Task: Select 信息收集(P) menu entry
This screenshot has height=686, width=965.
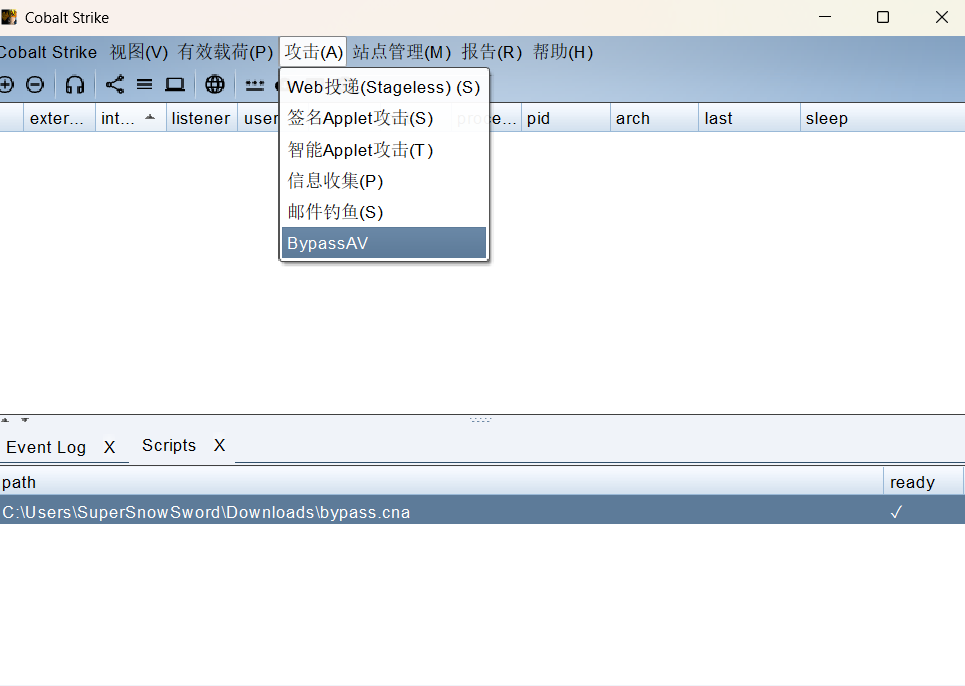Action: point(383,181)
